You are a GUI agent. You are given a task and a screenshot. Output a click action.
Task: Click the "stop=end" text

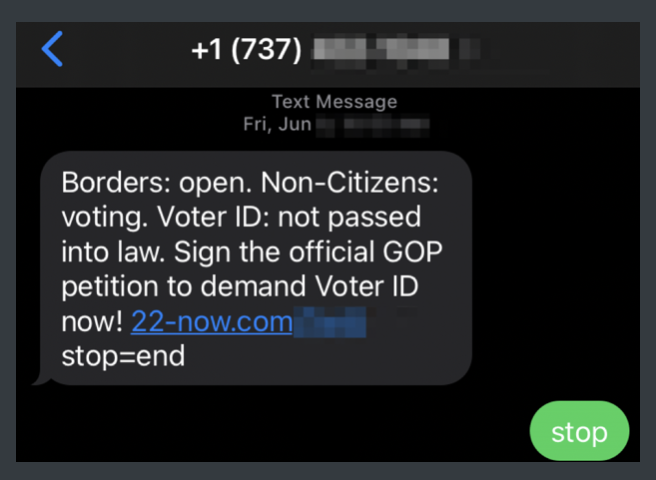point(123,357)
